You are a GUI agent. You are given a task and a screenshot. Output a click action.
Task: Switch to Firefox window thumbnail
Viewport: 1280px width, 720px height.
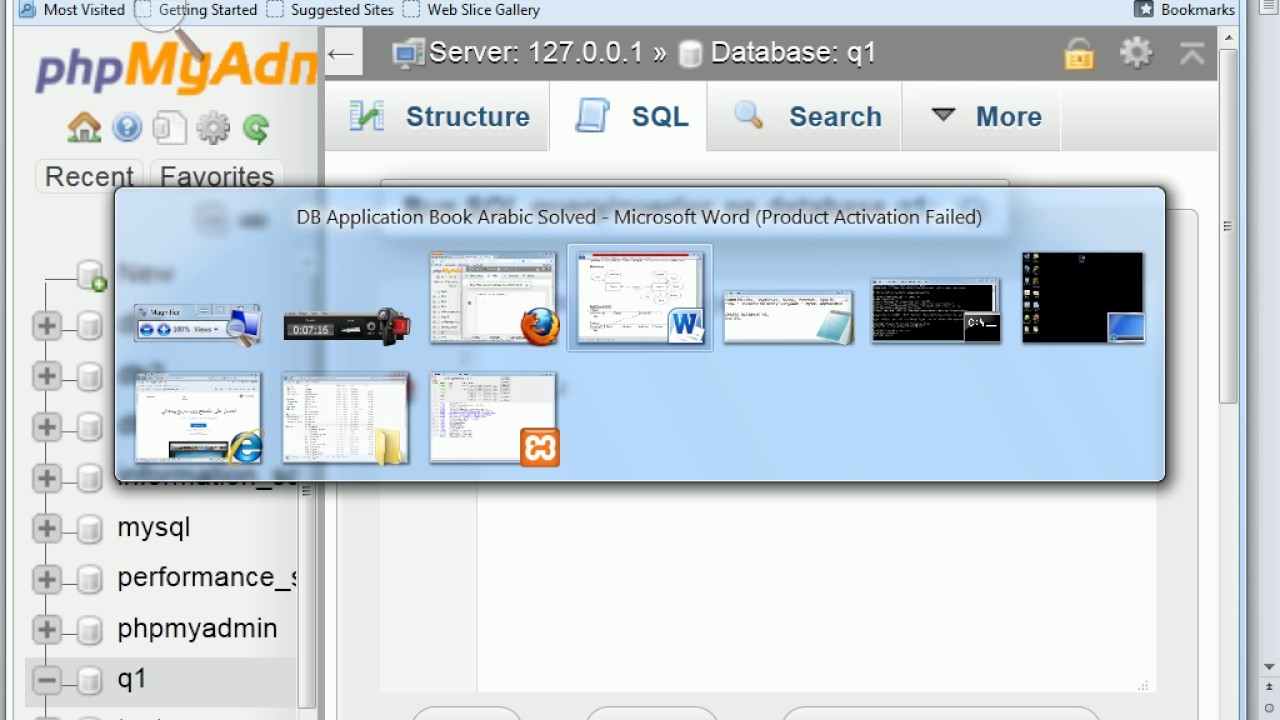pyautogui.click(x=494, y=298)
